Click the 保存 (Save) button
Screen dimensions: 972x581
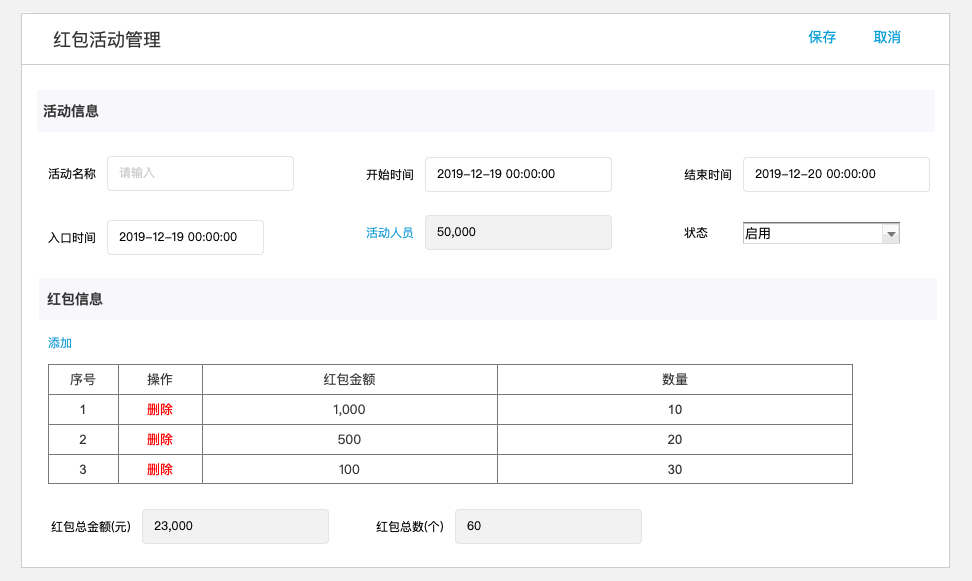click(820, 36)
